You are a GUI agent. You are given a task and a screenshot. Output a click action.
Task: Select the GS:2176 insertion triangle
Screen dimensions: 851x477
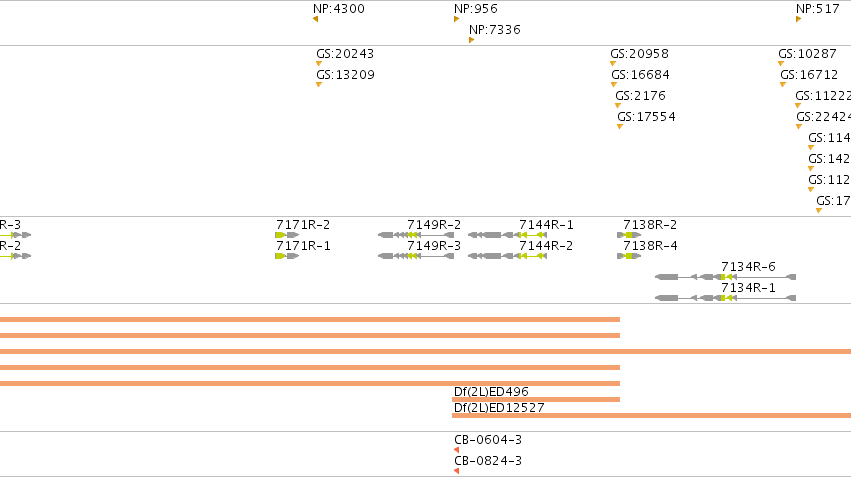tap(618, 106)
